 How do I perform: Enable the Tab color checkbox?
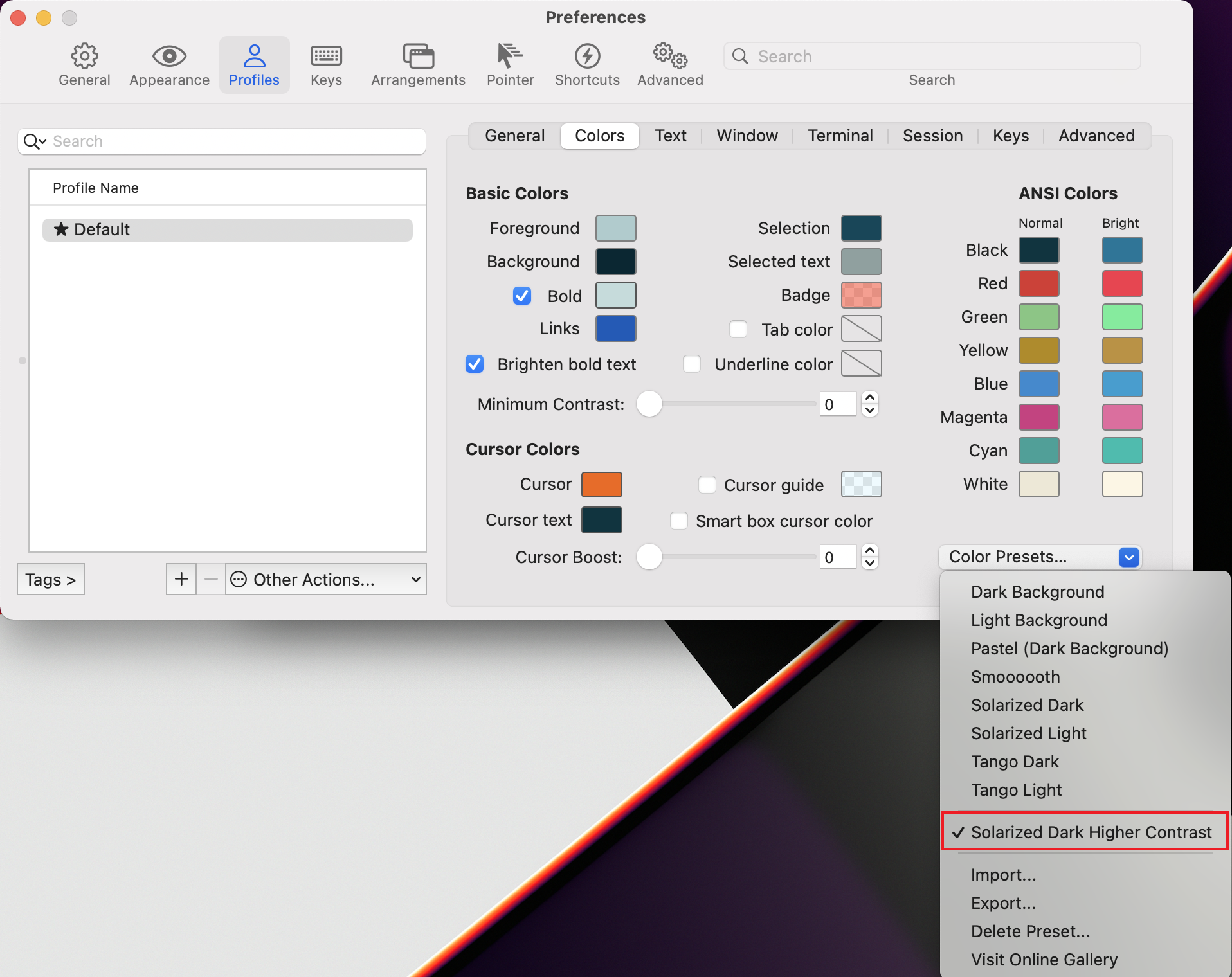pos(738,329)
